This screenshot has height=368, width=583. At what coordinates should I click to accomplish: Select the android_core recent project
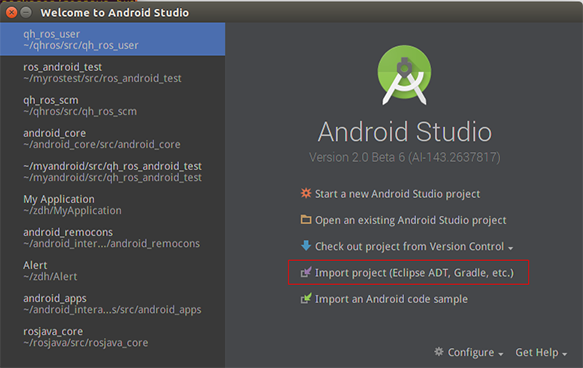click(112, 139)
